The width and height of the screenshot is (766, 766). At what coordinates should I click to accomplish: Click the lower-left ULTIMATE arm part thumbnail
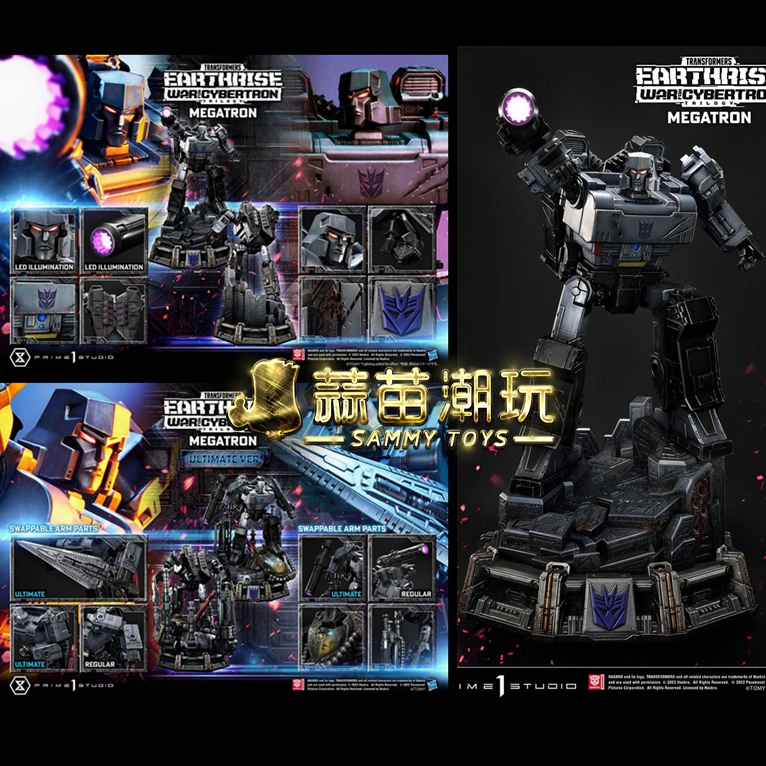click(x=44, y=638)
